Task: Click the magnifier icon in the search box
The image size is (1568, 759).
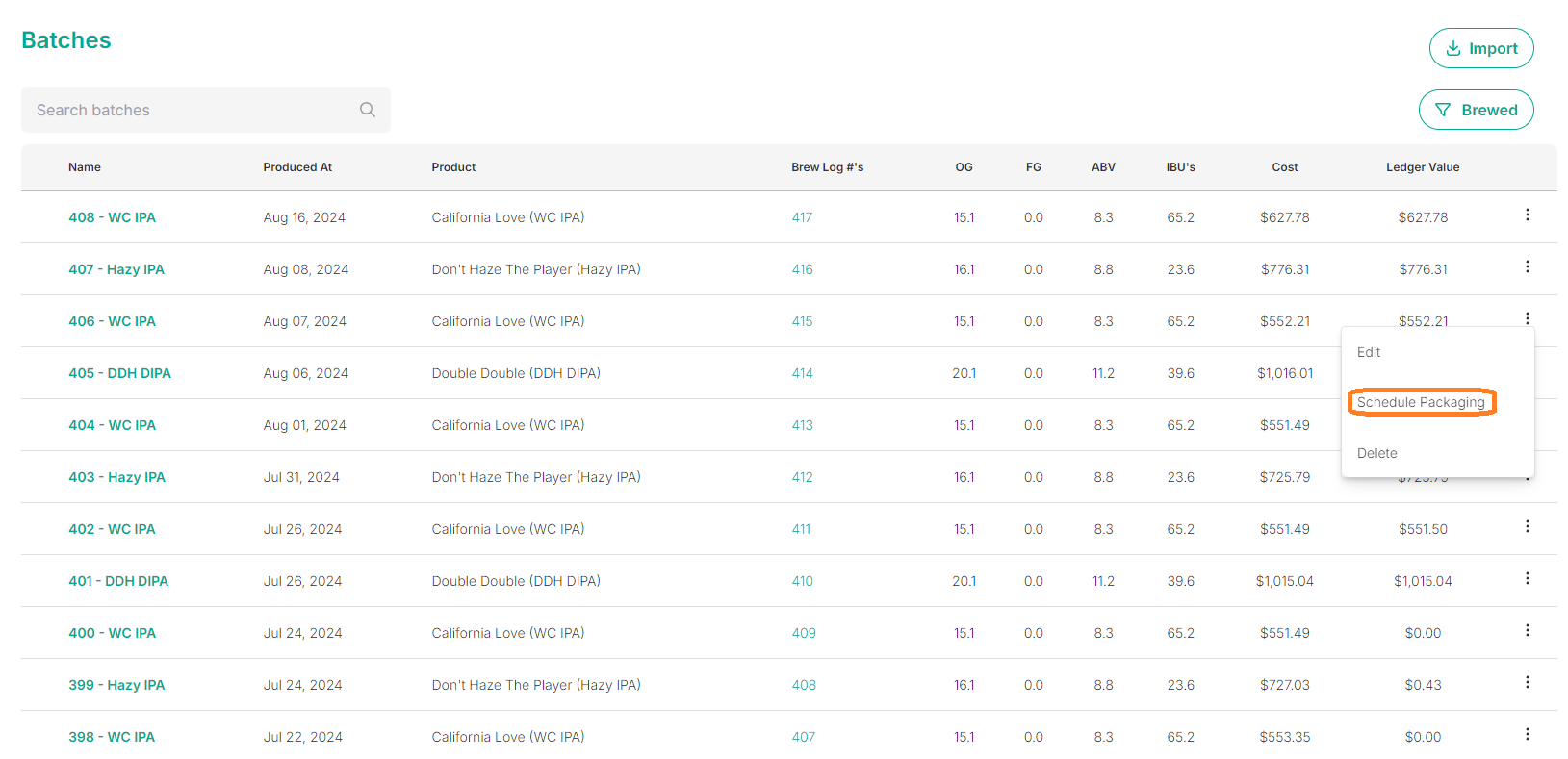Action: tap(368, 110)
